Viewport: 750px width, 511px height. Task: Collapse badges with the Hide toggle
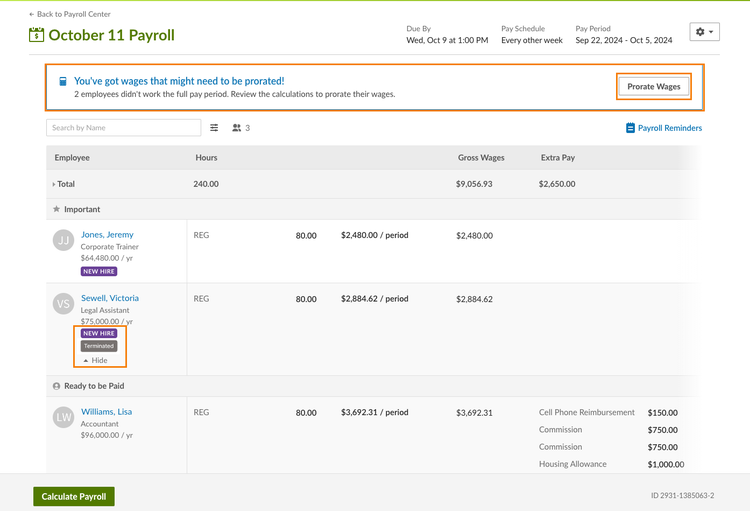click(x=95, y=360)
